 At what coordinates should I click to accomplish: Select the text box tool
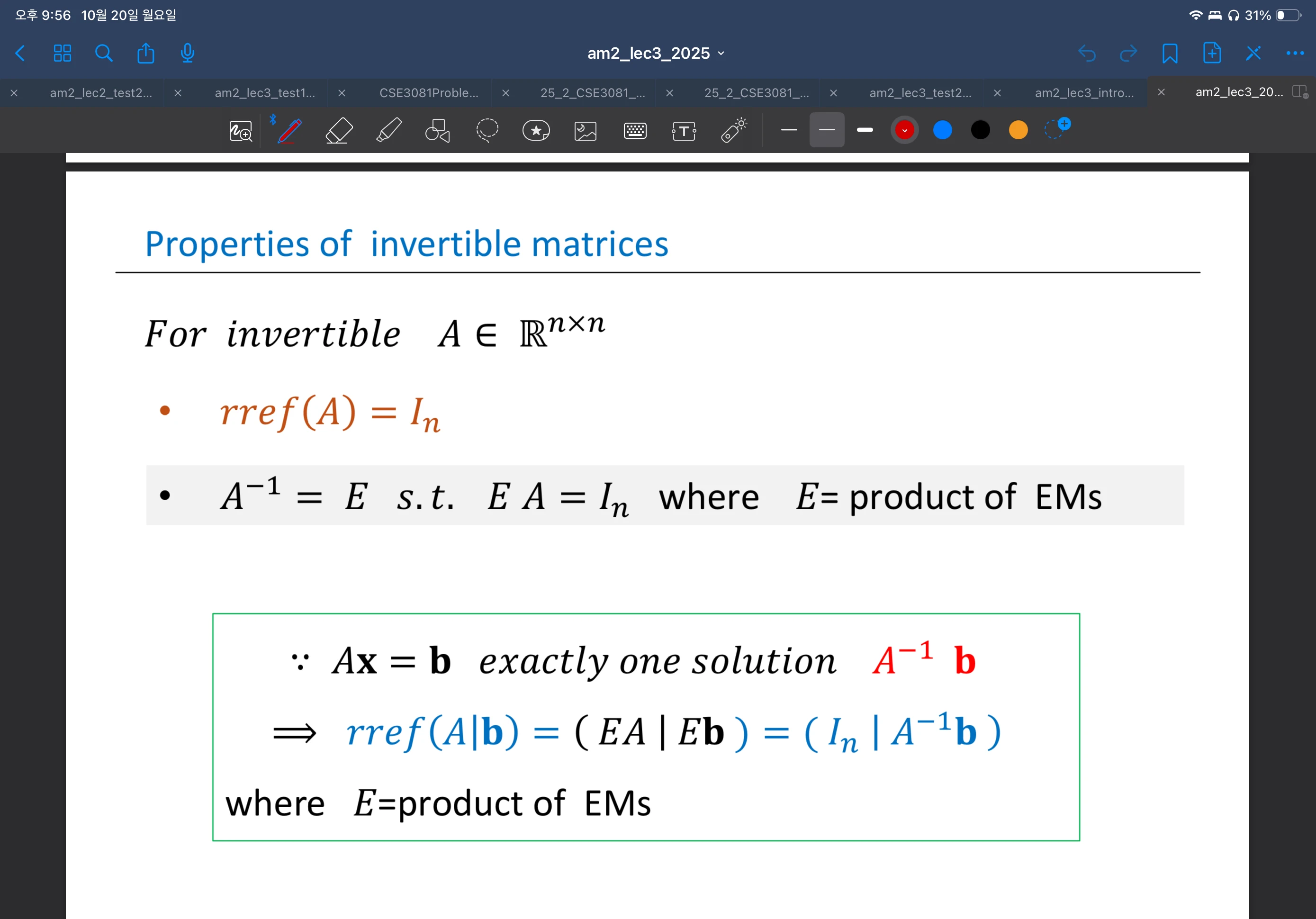click(684, 131)
